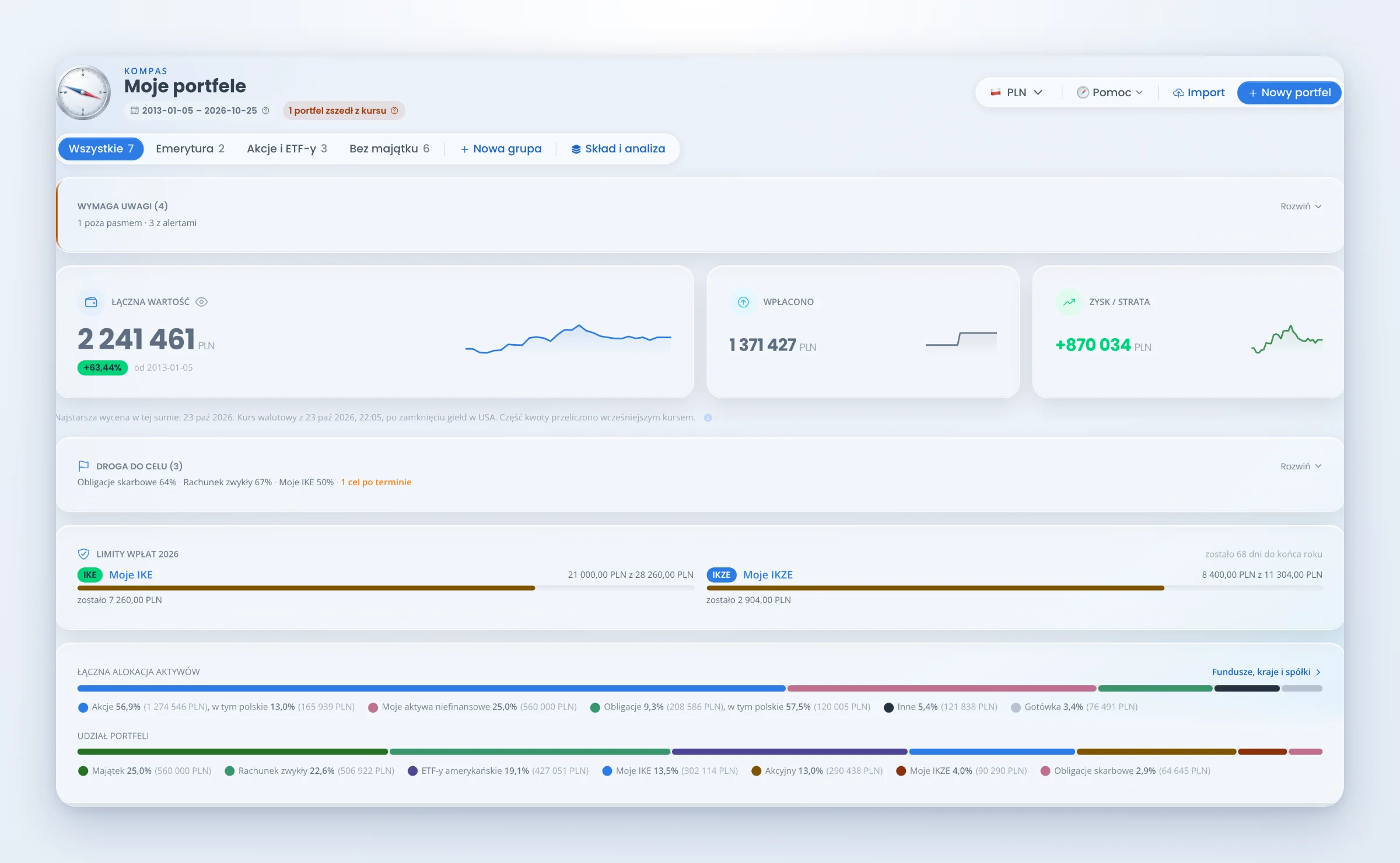Select the Bez majątku tab
Image resolution: width=1400 pixels, height=863 pixels.
pos(390,149)
